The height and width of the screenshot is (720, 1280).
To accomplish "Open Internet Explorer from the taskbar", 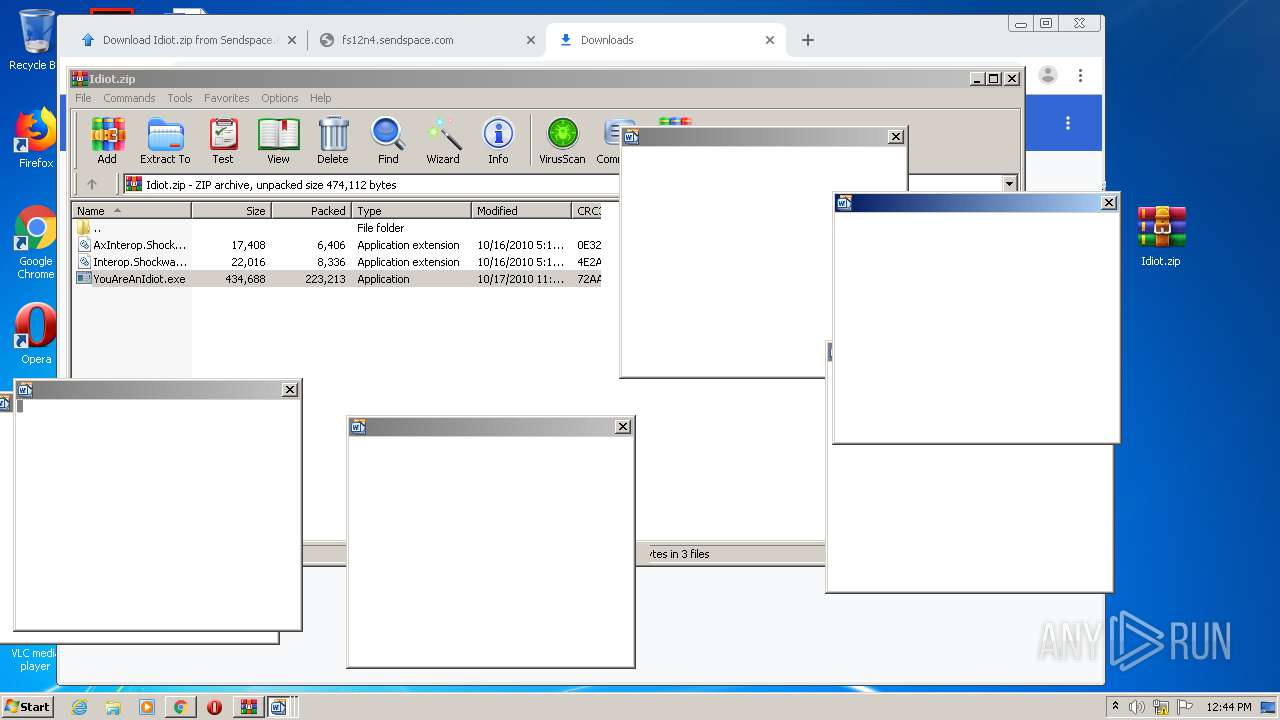I will pyautogui.click(x=79, y=707).
